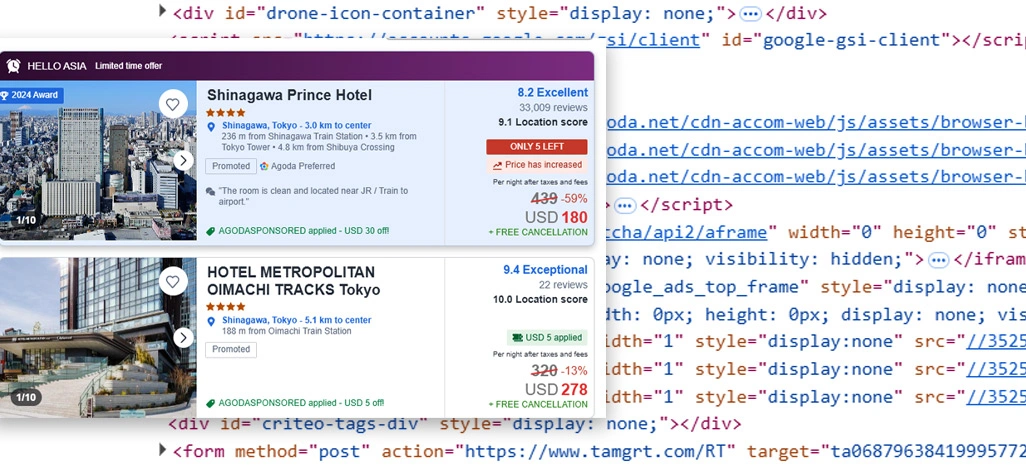Click the Limited time offer label
1026x466 pixels.
coord(129,66)
